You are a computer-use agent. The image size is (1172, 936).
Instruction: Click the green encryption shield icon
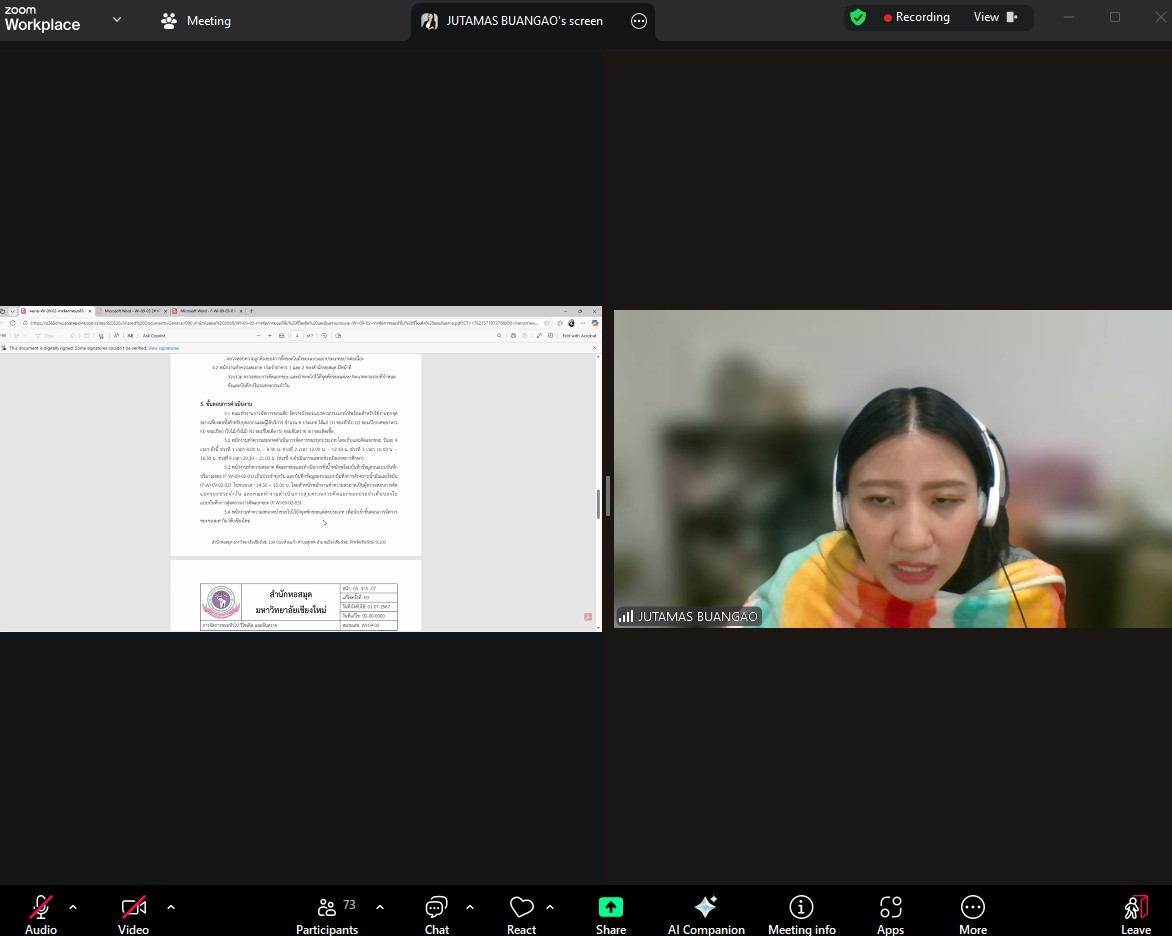pos(857,17)
